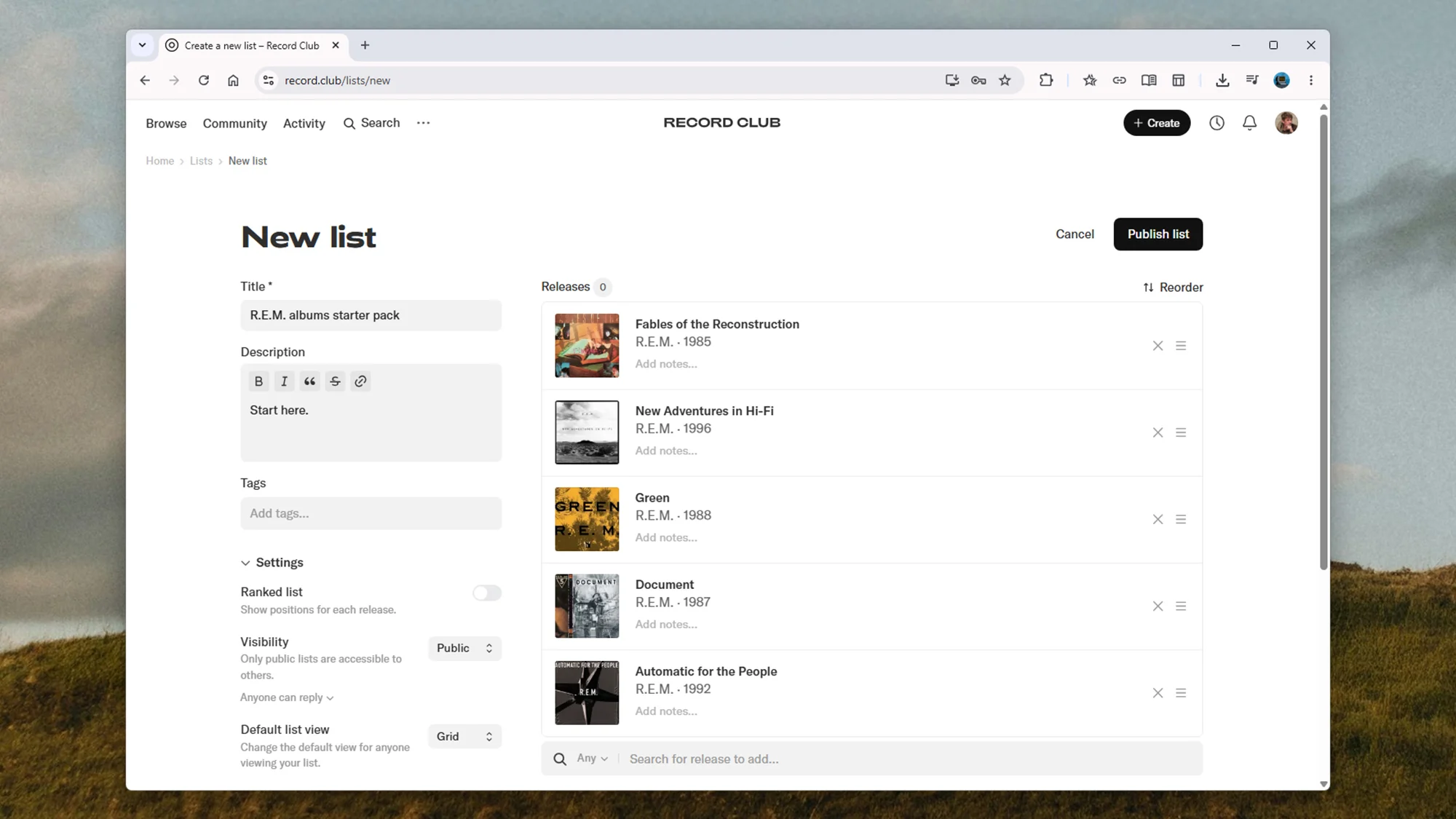Click the Green album cover thumbnail

[x=587, y=519]
